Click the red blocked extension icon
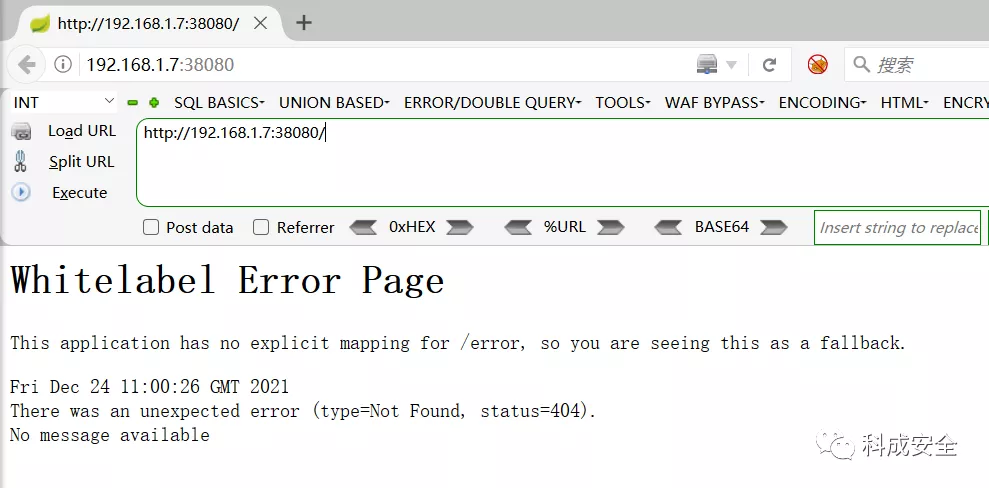Image resolution: width=989 pixels, height=488 pixels. pyautogui.click(x=817, y=64)
